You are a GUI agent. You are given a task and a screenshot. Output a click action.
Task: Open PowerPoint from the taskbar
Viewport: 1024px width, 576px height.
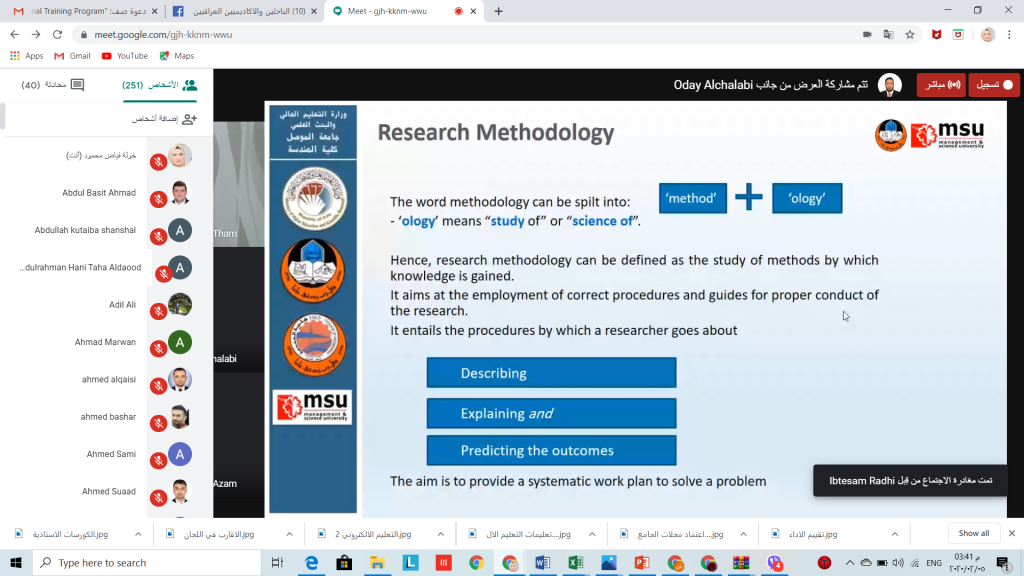[642, 563]
